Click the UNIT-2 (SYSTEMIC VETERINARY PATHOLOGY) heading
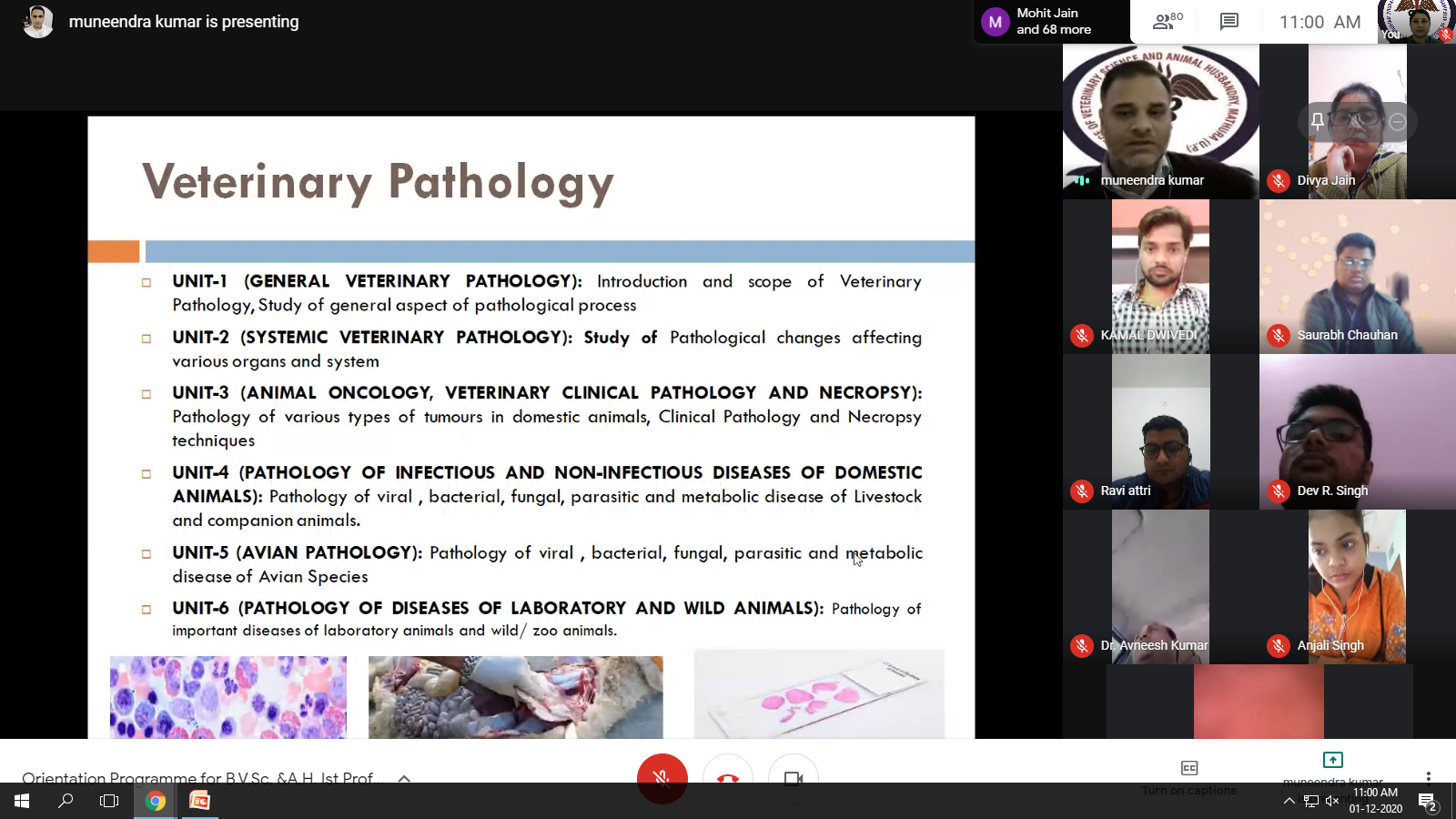This screenshot has width=1456, height=819. click(x=372, y=338)
